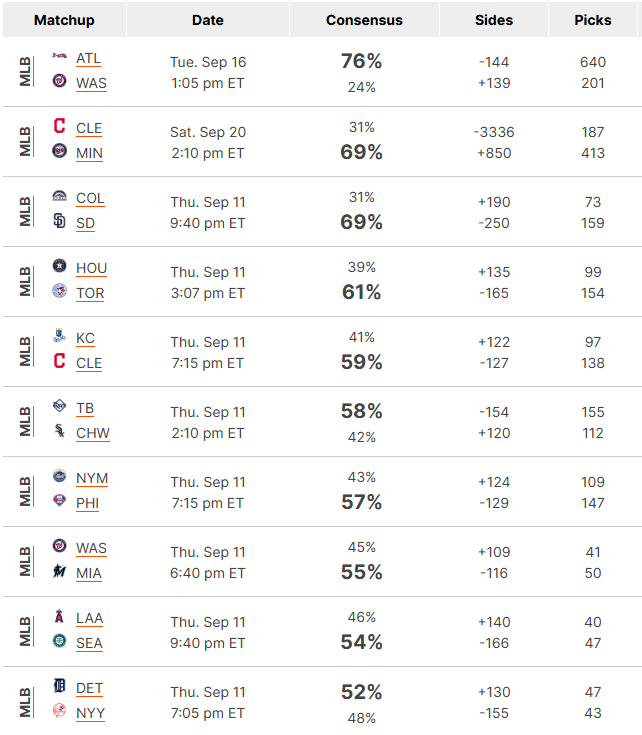
Task: Click the Atlanta Braves team logo
Action: point(59,56)
